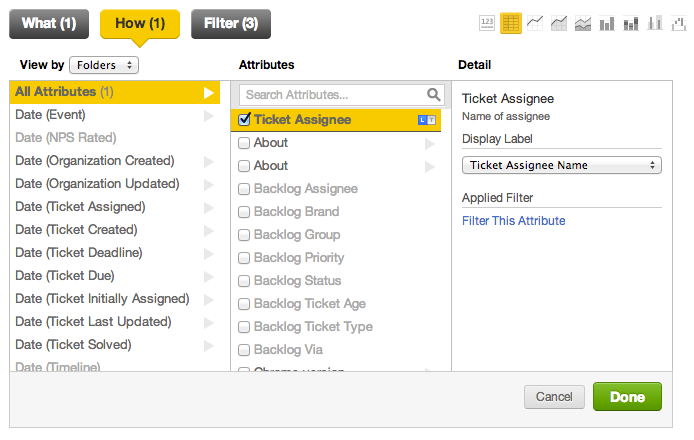Open the What (1) tab

50,22
